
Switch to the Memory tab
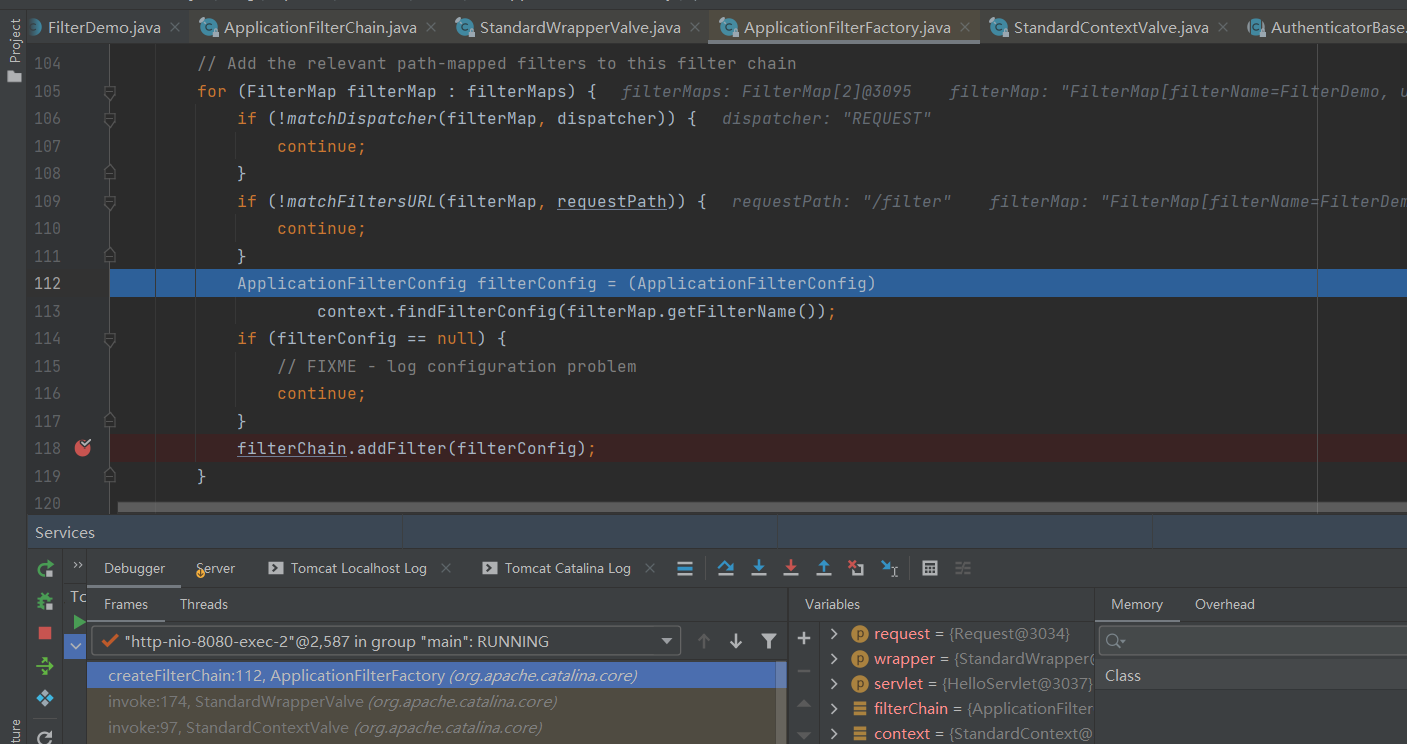tap(1137, 604)
